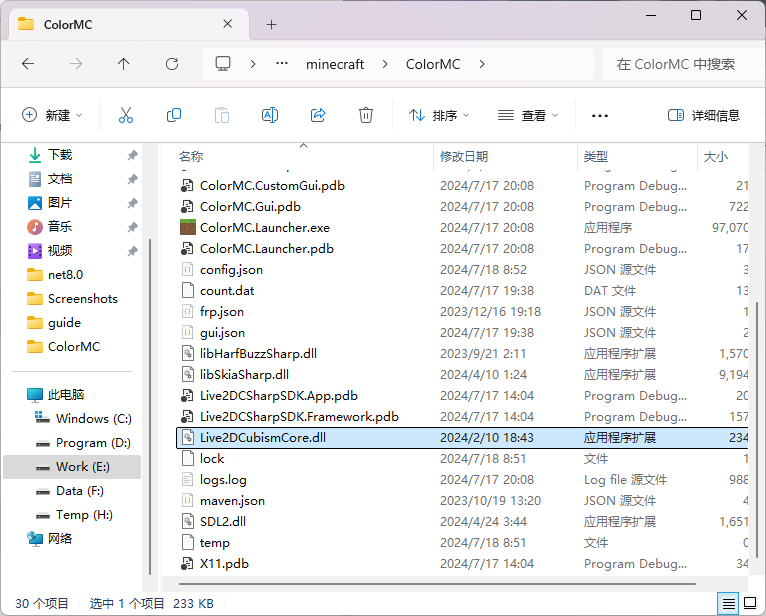Open the 查看 view dropdown
Viewport: 766px width, 616px height.
tap(528, 115)
